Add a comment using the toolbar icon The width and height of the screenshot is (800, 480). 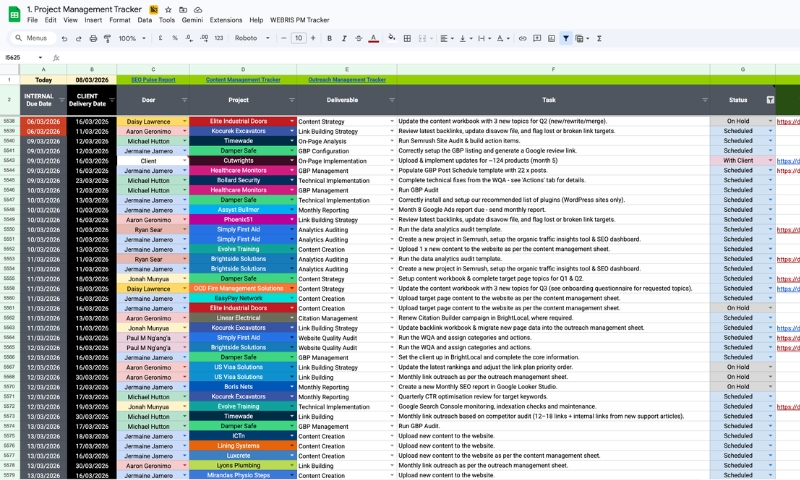tap(537, 38)
